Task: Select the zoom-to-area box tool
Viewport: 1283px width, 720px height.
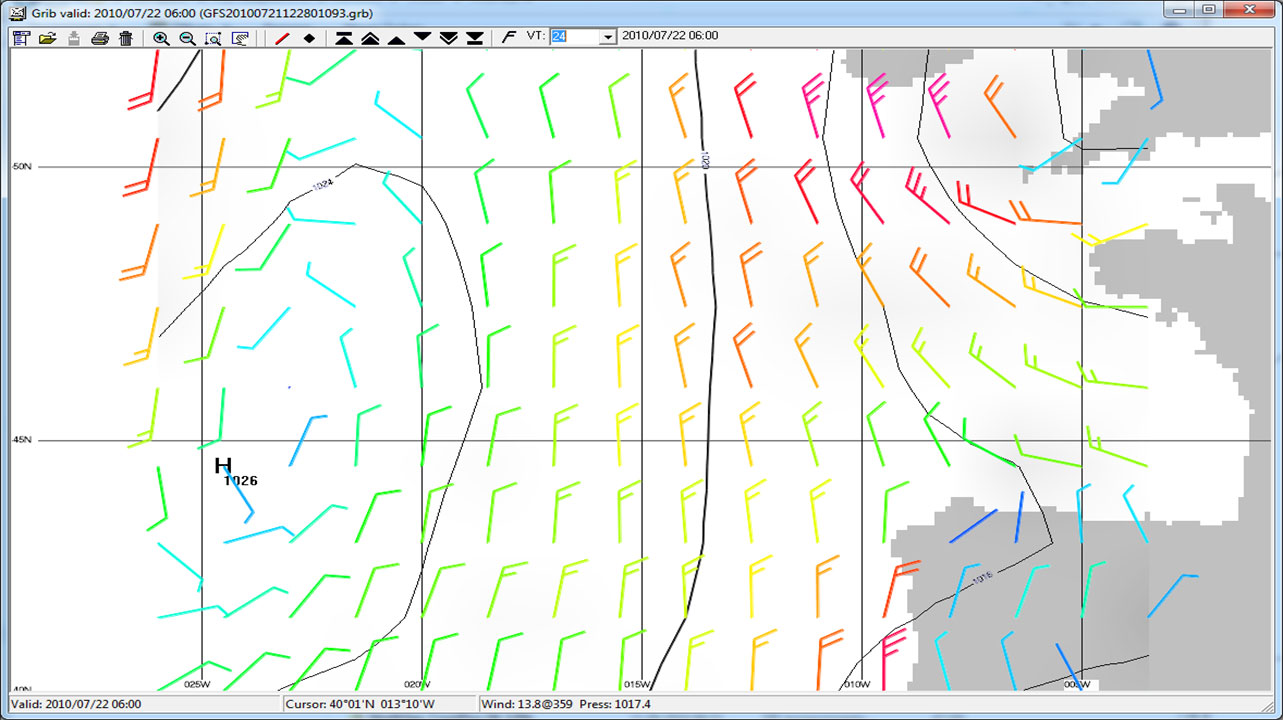Action: click(x=213, y=38)
